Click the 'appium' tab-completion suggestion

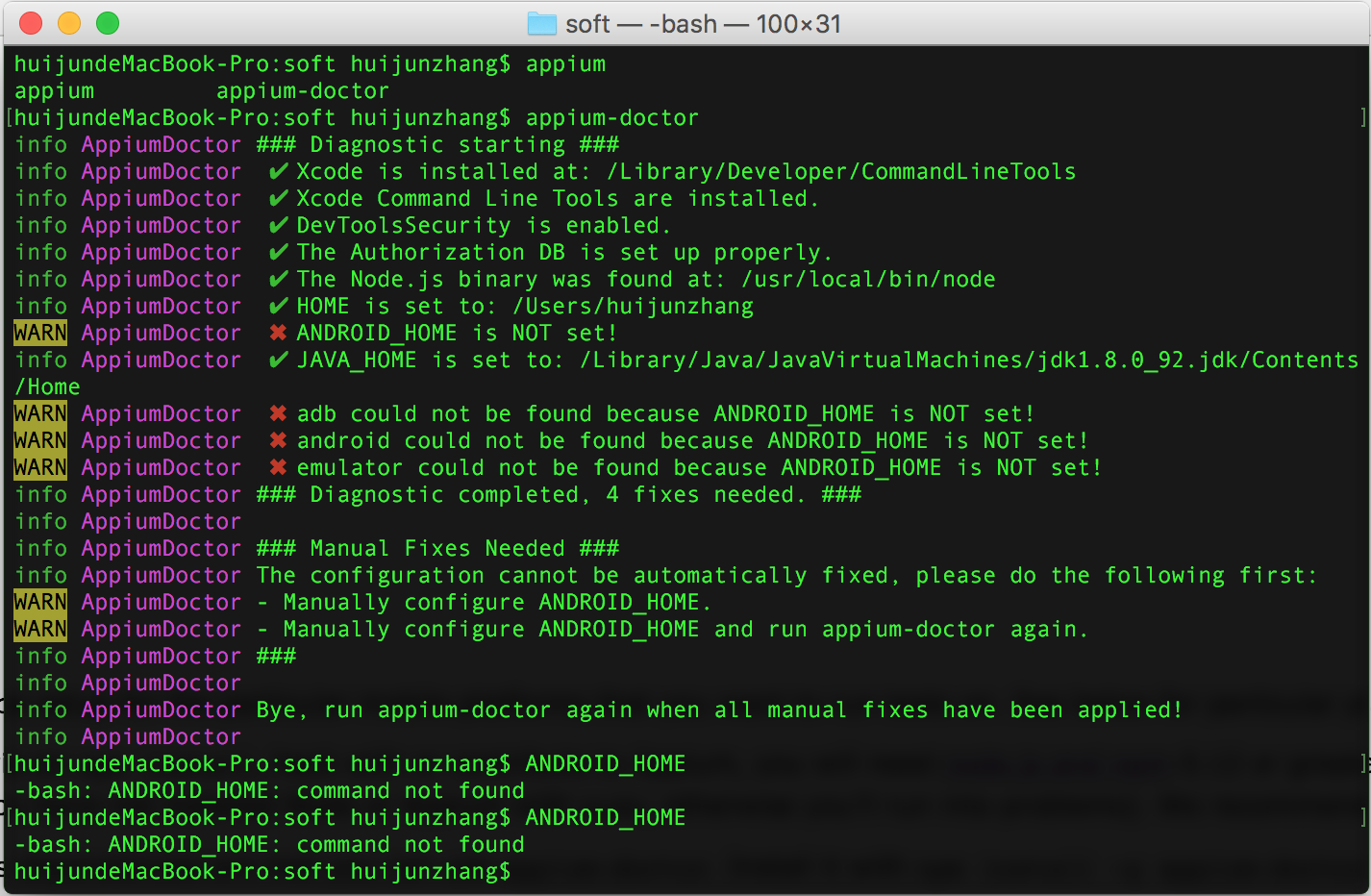pyautogui.click(x=54, y=90)
